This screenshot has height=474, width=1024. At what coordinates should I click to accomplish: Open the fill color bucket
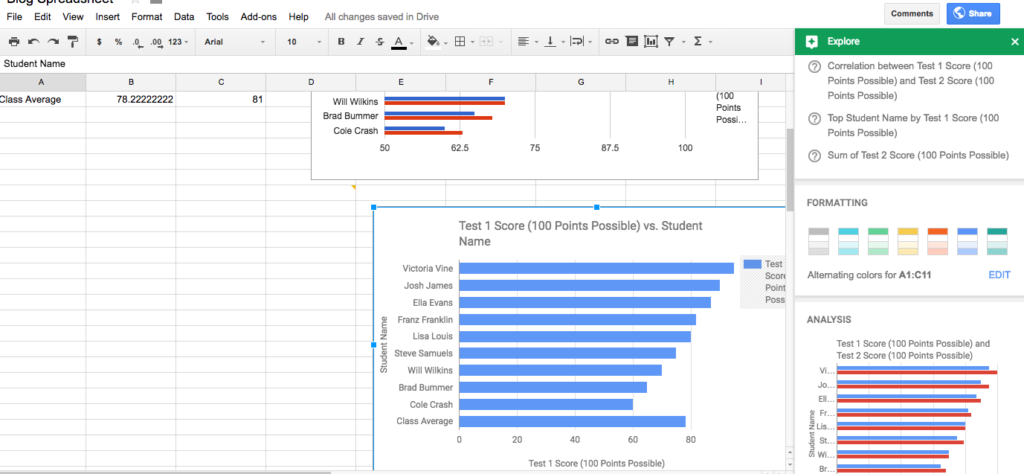pos(432,42)
